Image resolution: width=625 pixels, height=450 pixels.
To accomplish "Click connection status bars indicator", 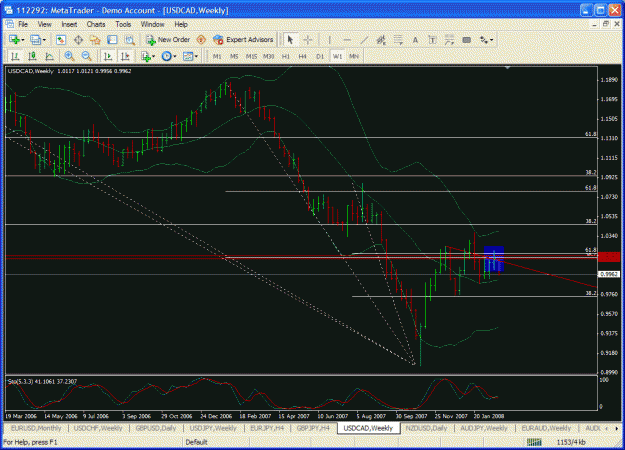I will coord(534,442).
